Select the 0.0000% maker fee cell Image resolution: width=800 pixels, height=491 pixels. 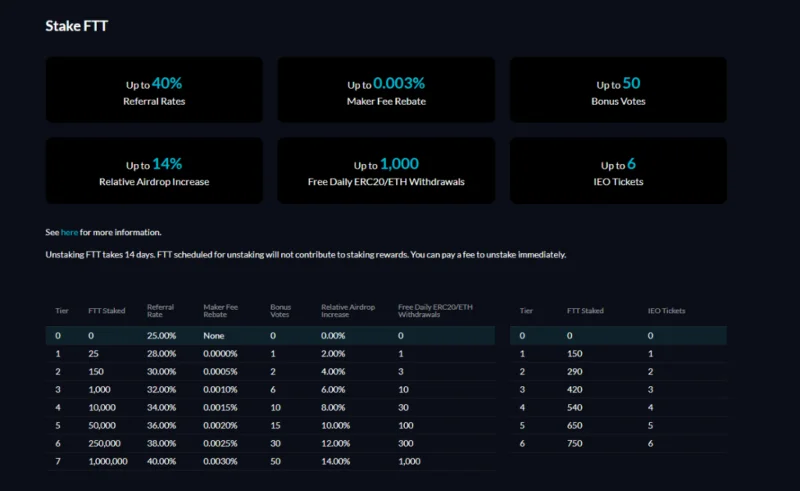click(220, 354)
